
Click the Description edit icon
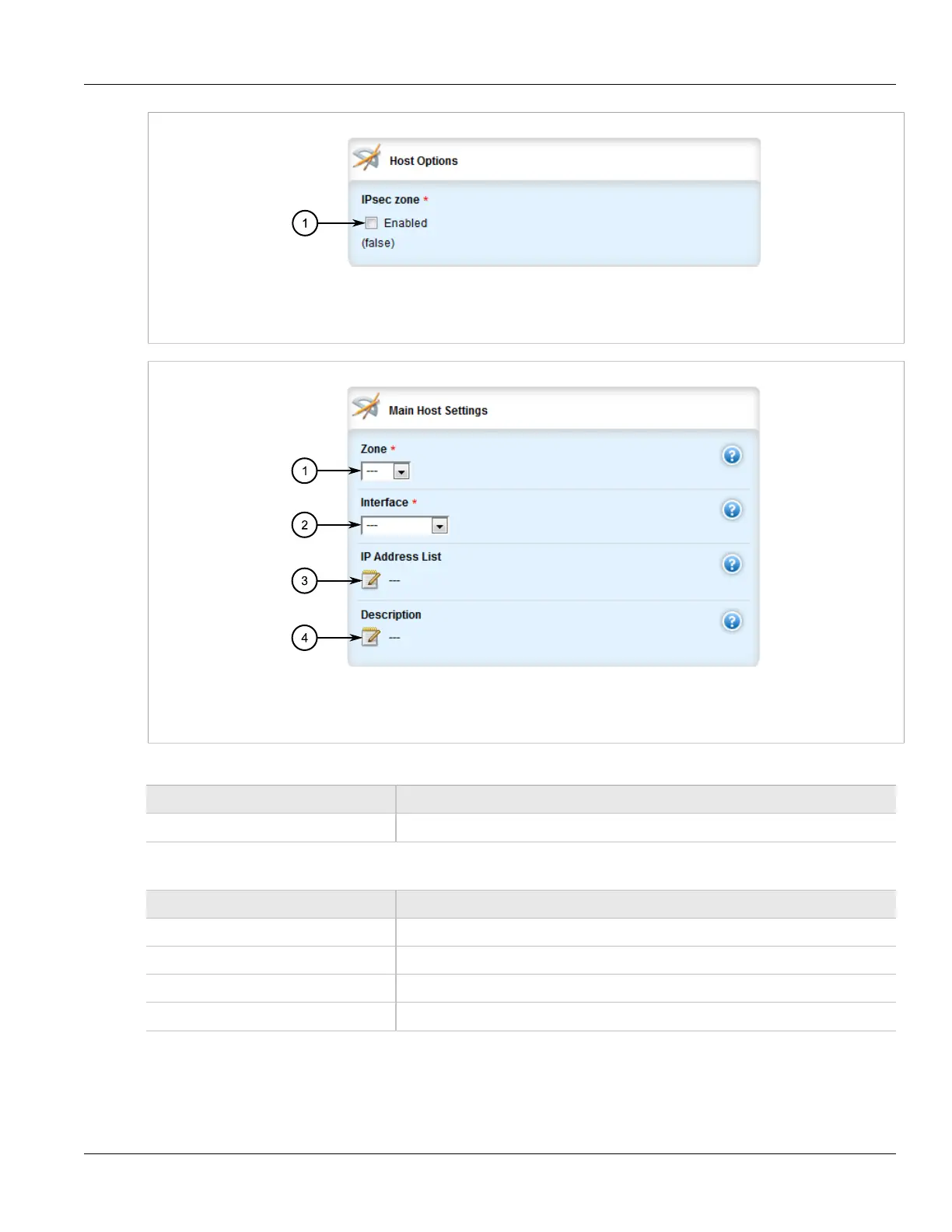tap(371, 638)
